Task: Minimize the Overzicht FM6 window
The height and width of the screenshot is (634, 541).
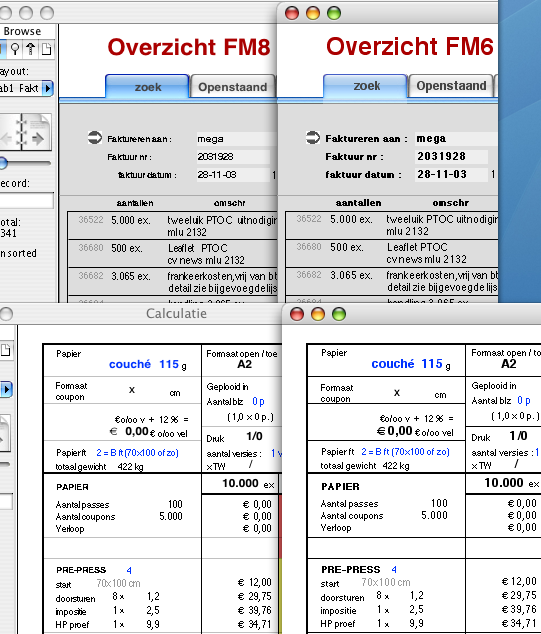Action: 313,13
